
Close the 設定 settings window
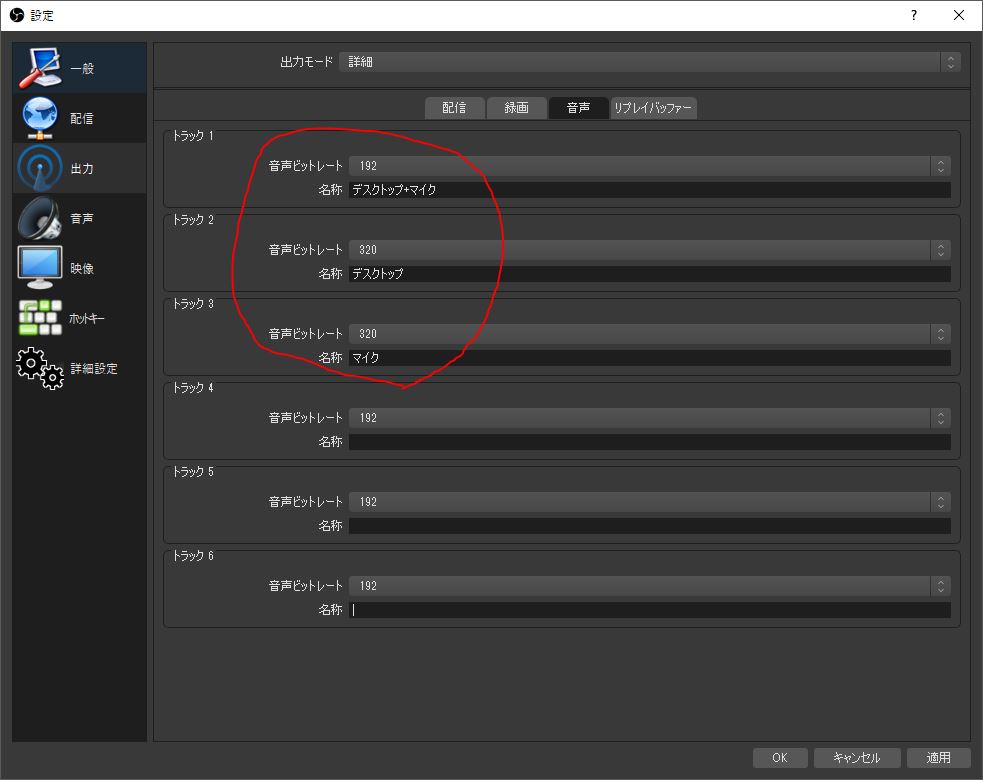[x=959, y=15]
